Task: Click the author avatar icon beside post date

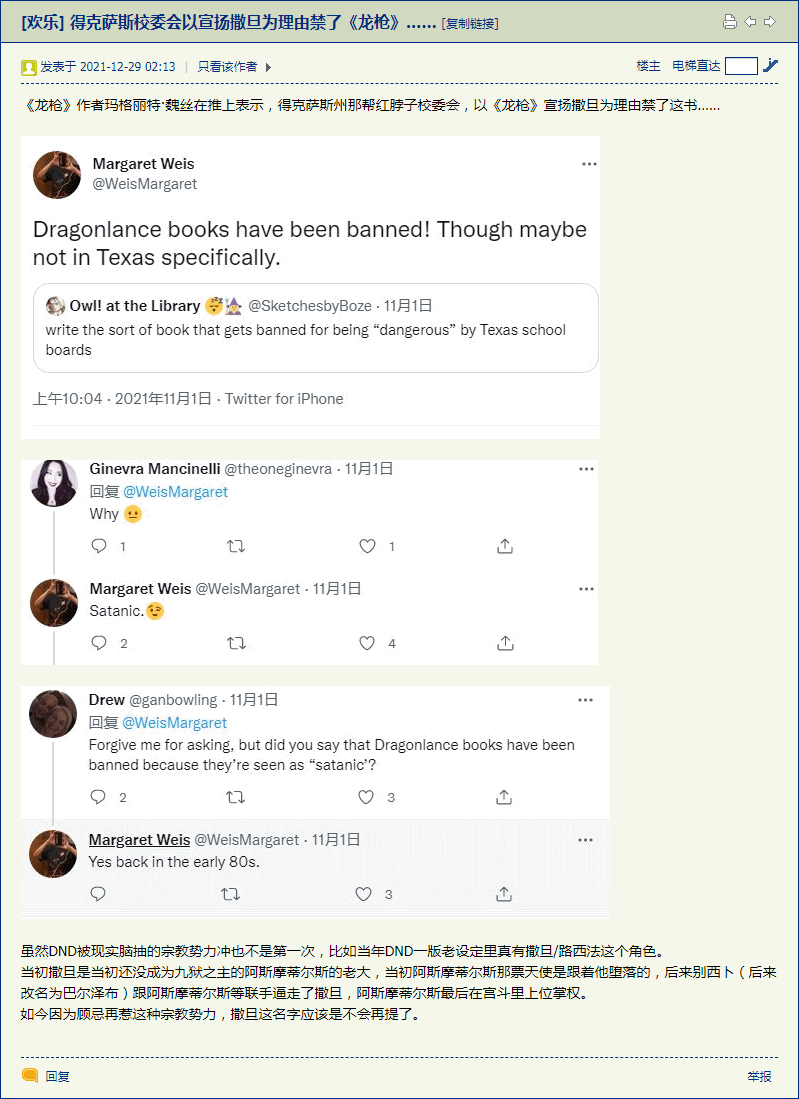Action: (29, 67)
